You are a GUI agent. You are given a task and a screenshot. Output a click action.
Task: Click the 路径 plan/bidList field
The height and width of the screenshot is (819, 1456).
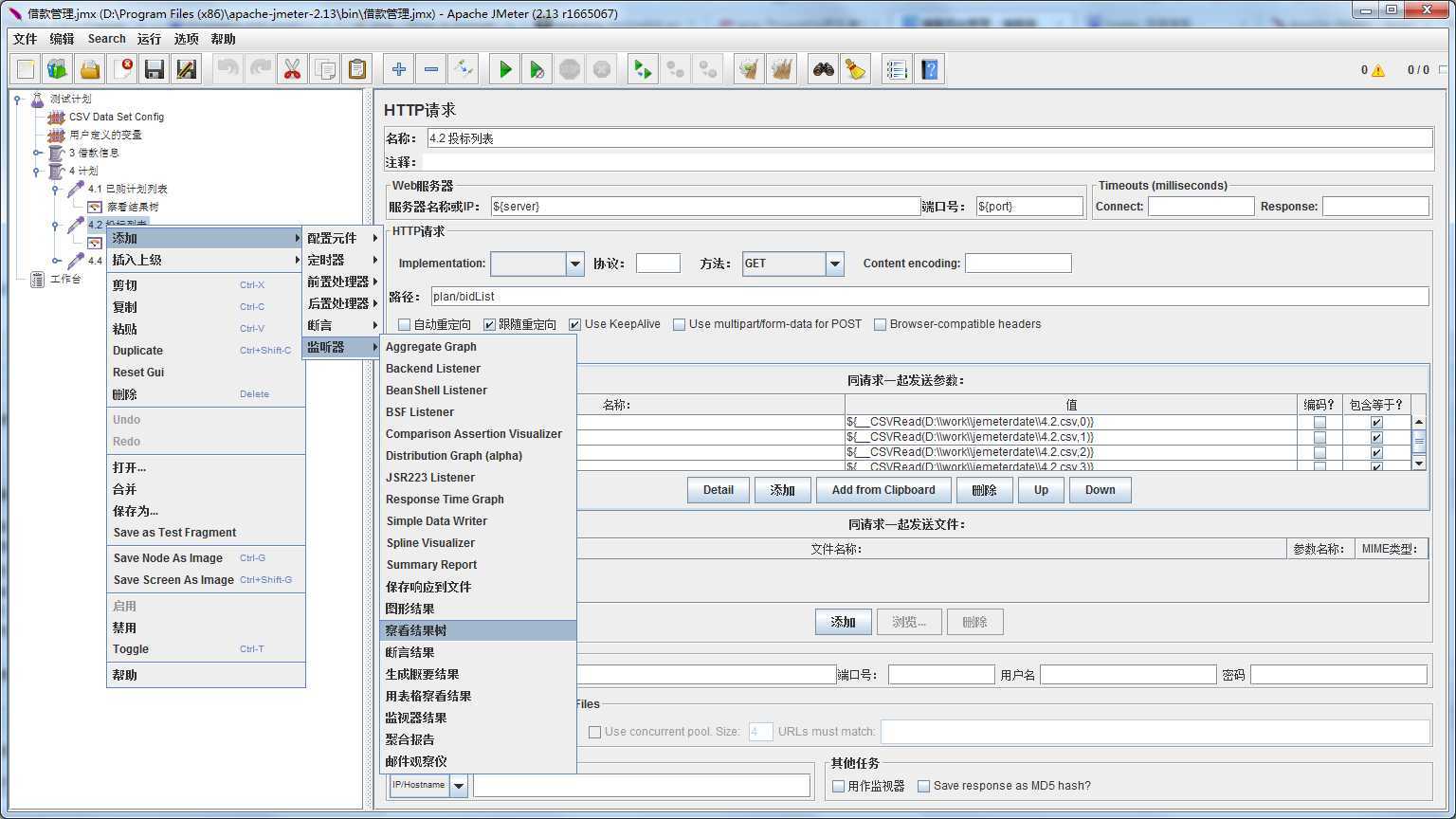pyautogui.click(x=929, y=297)
